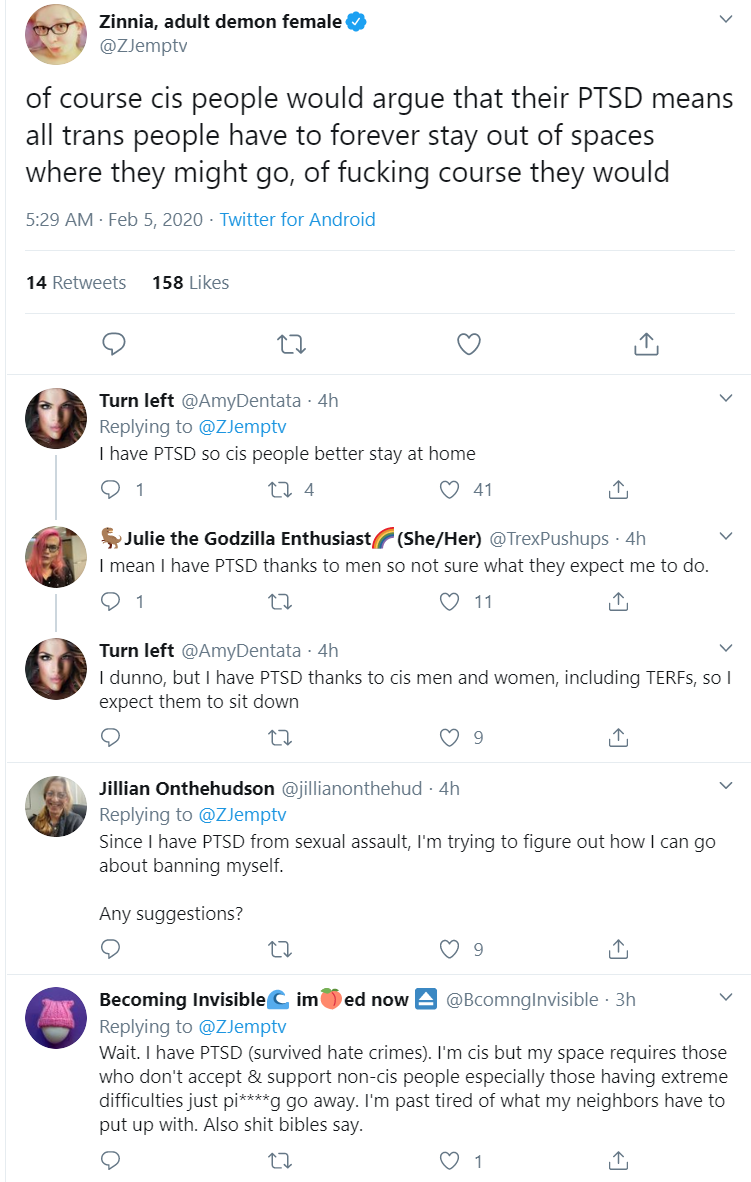
Task: Retweet the Becoming Invisible reply
Action: (280, 1161)
